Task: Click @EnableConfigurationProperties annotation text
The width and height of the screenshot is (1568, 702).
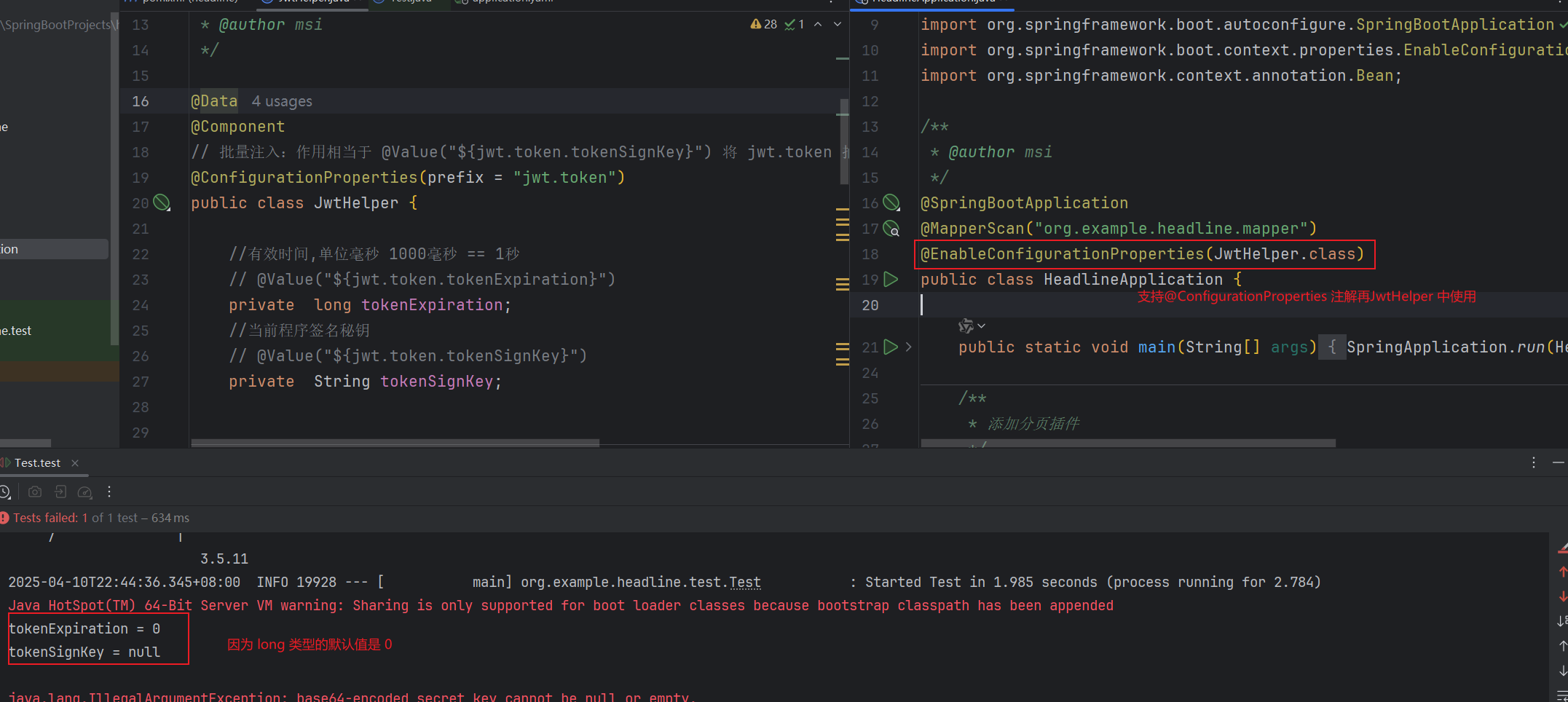Action: click(x=1063, y=254)
